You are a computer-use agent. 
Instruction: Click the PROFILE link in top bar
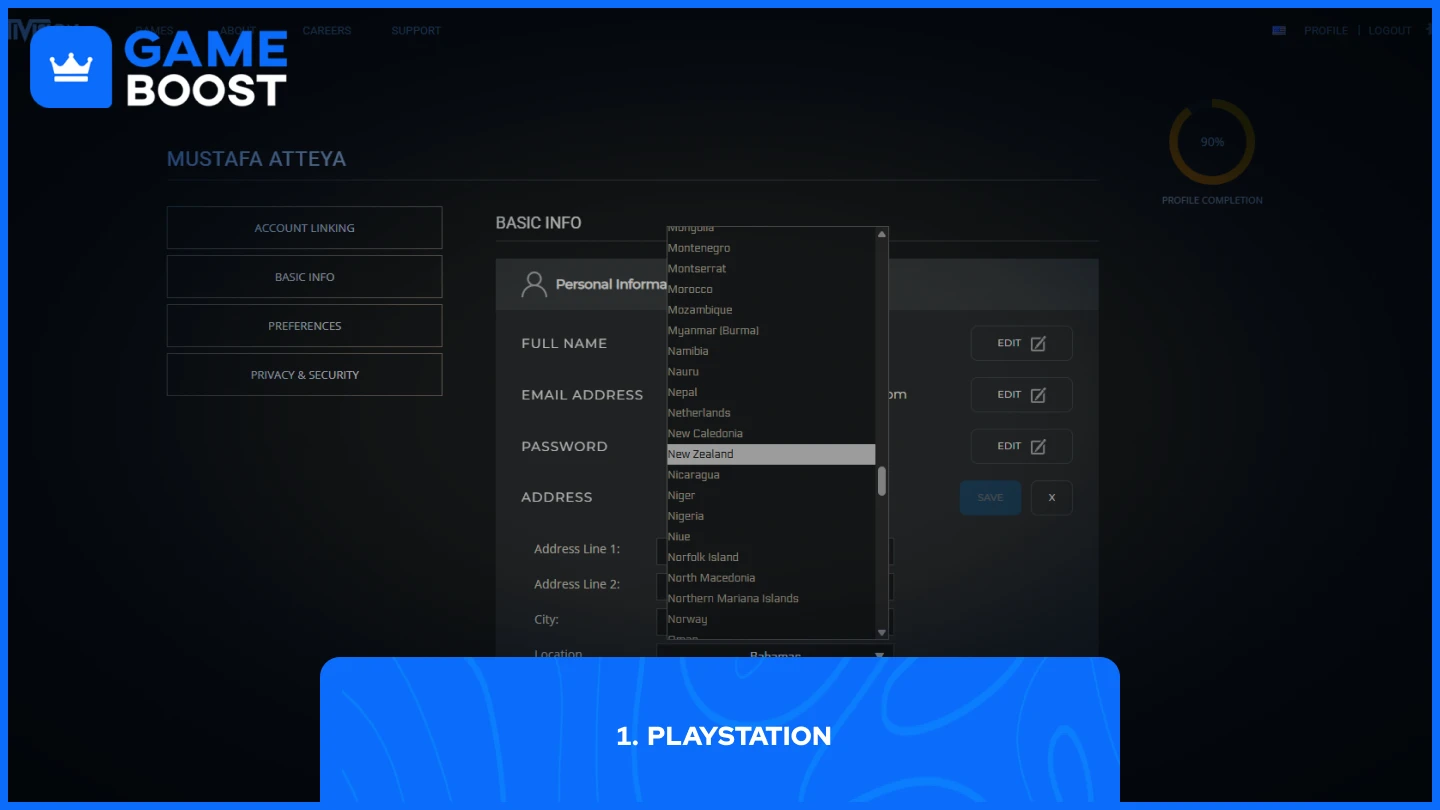(x=1325, y=30)
